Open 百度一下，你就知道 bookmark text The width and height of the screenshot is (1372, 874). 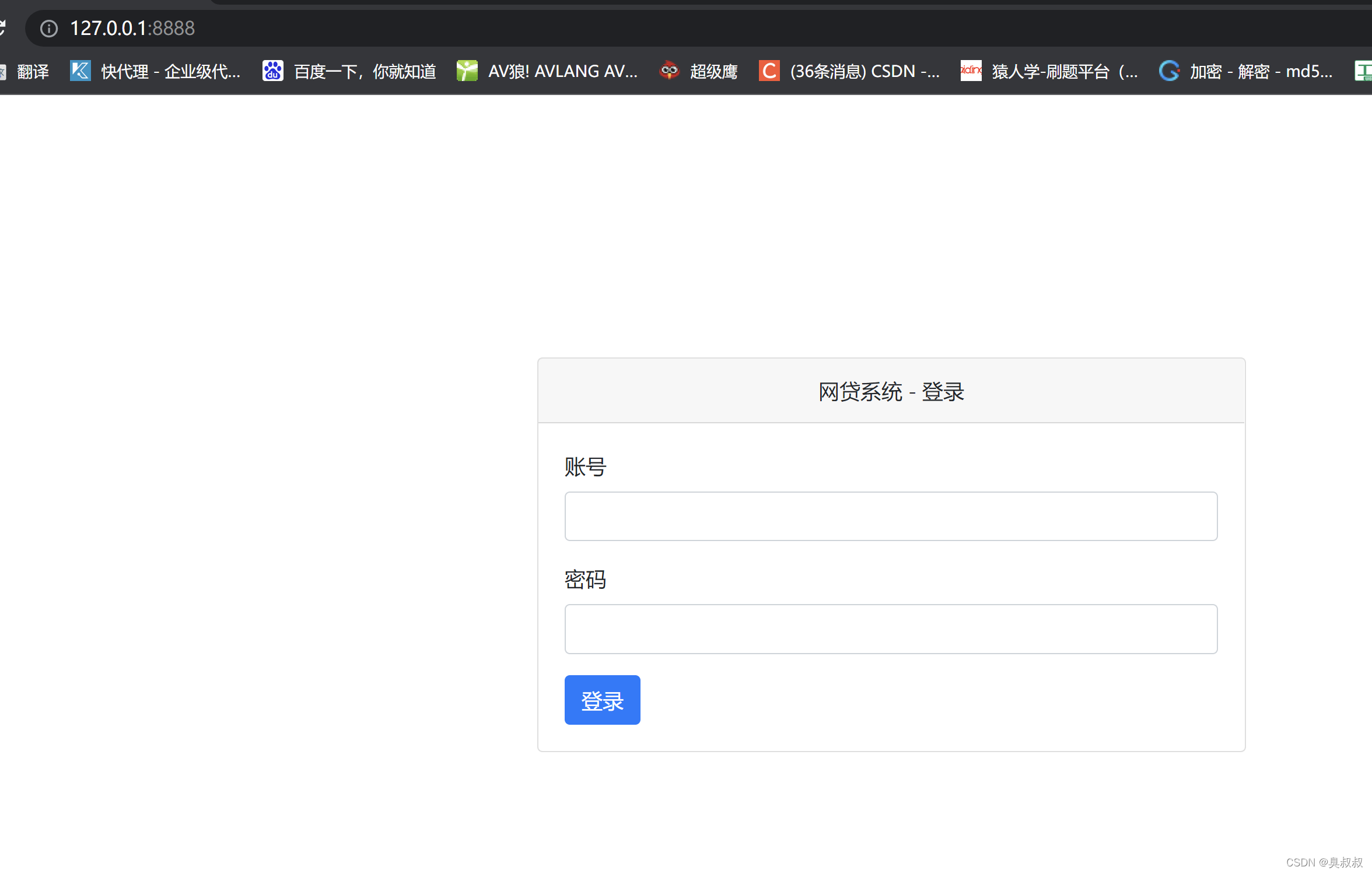(x=365, y=71)
